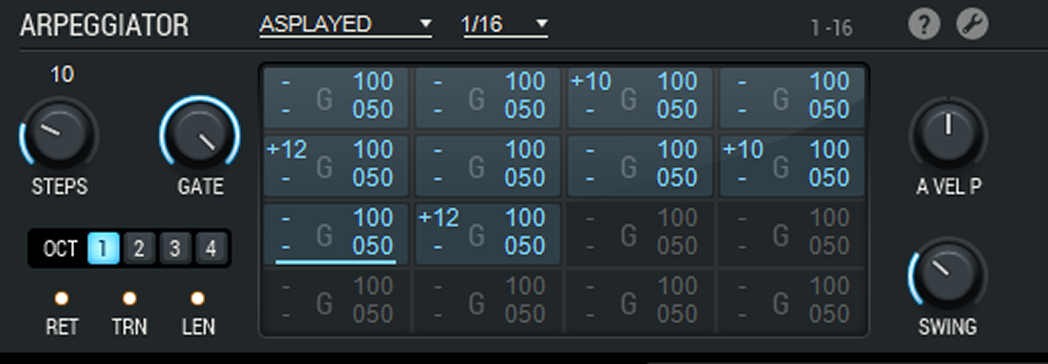Toggle the G glide in step 5
The width and height of the screenshot is (1048, 364).
324,167
